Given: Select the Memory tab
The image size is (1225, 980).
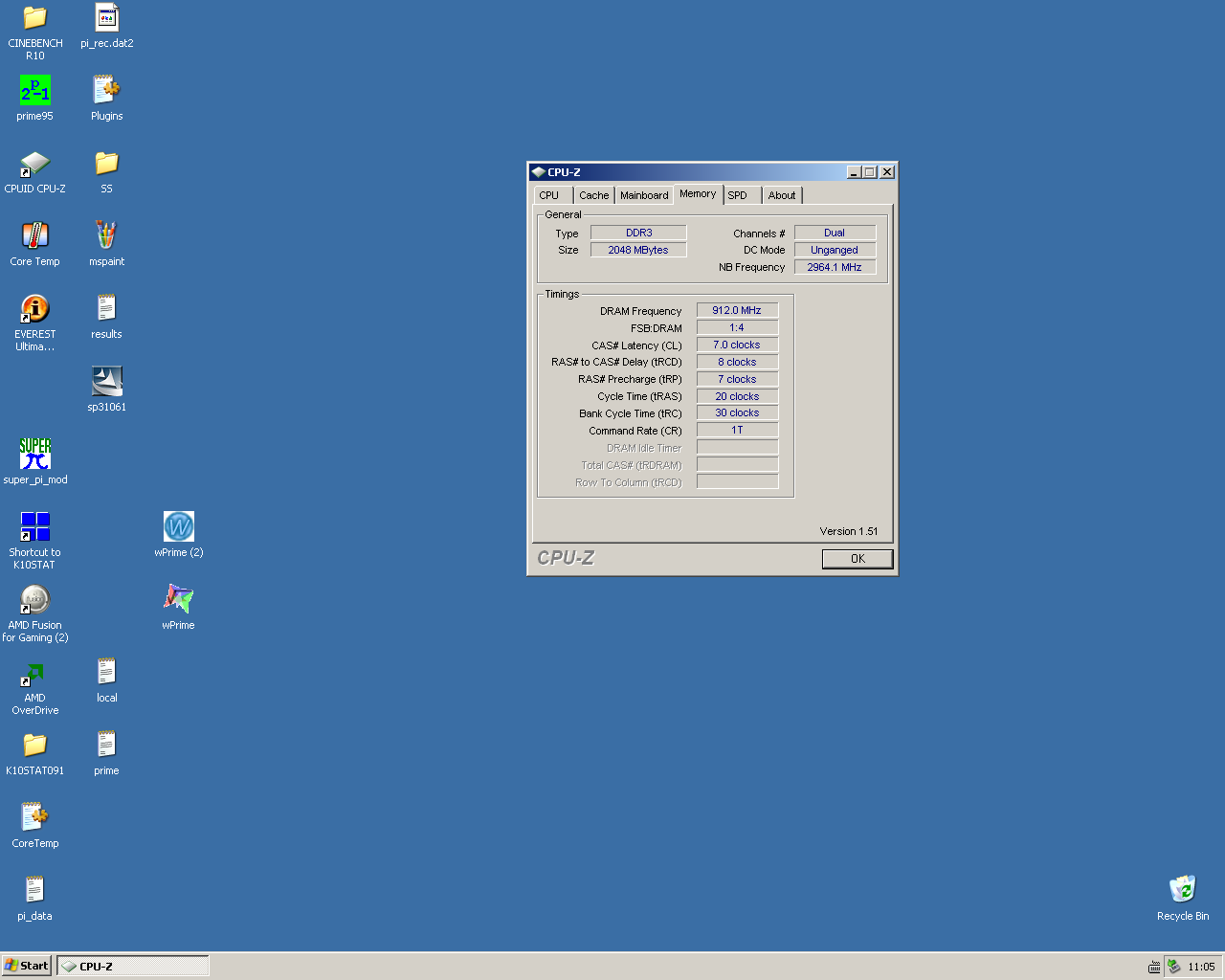Looking at the screenshot, I should click(x=698, y=193).
